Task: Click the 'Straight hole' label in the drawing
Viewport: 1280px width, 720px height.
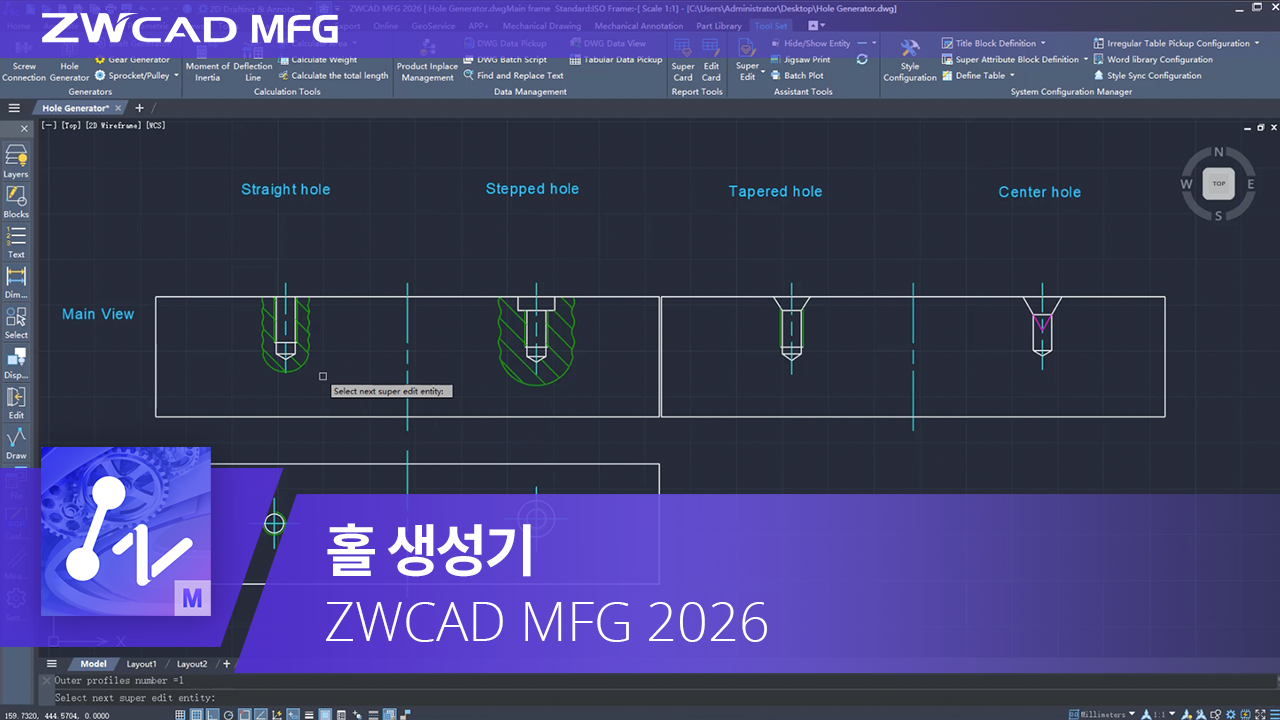Action: [x=285, y=189]
